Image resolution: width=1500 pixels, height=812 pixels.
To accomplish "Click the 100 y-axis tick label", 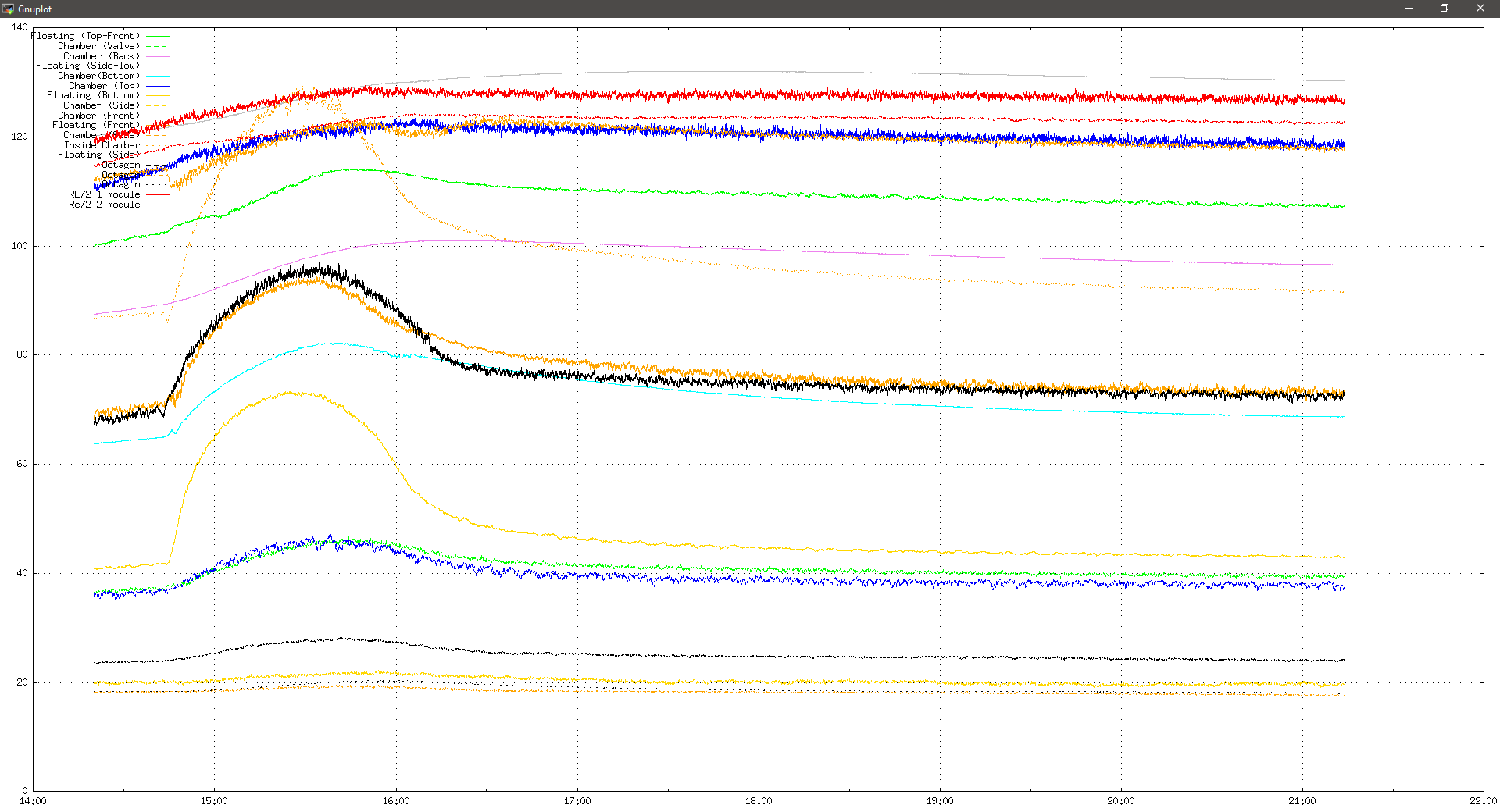I will 20,246.
